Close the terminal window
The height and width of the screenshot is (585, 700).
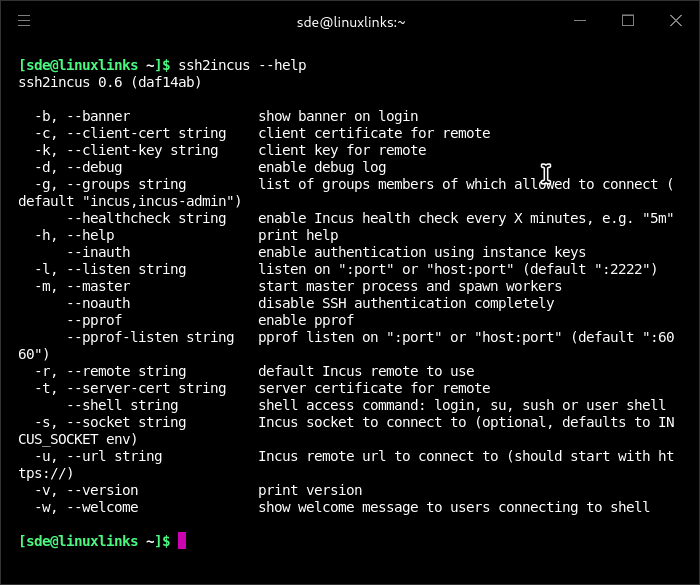pyautogui.click(x=674, y=20)
